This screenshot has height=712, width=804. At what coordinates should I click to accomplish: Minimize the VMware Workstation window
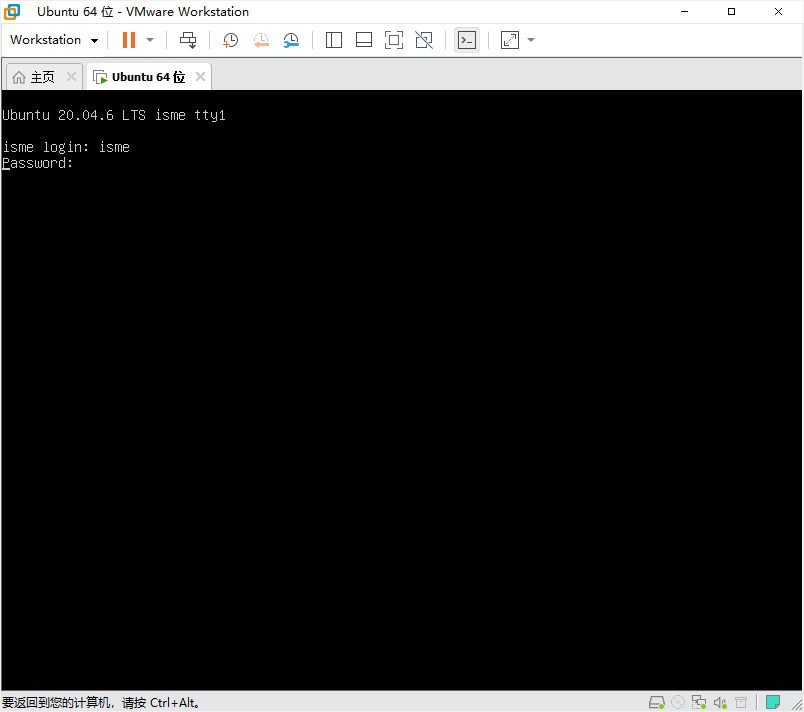[x=684, y=12]
